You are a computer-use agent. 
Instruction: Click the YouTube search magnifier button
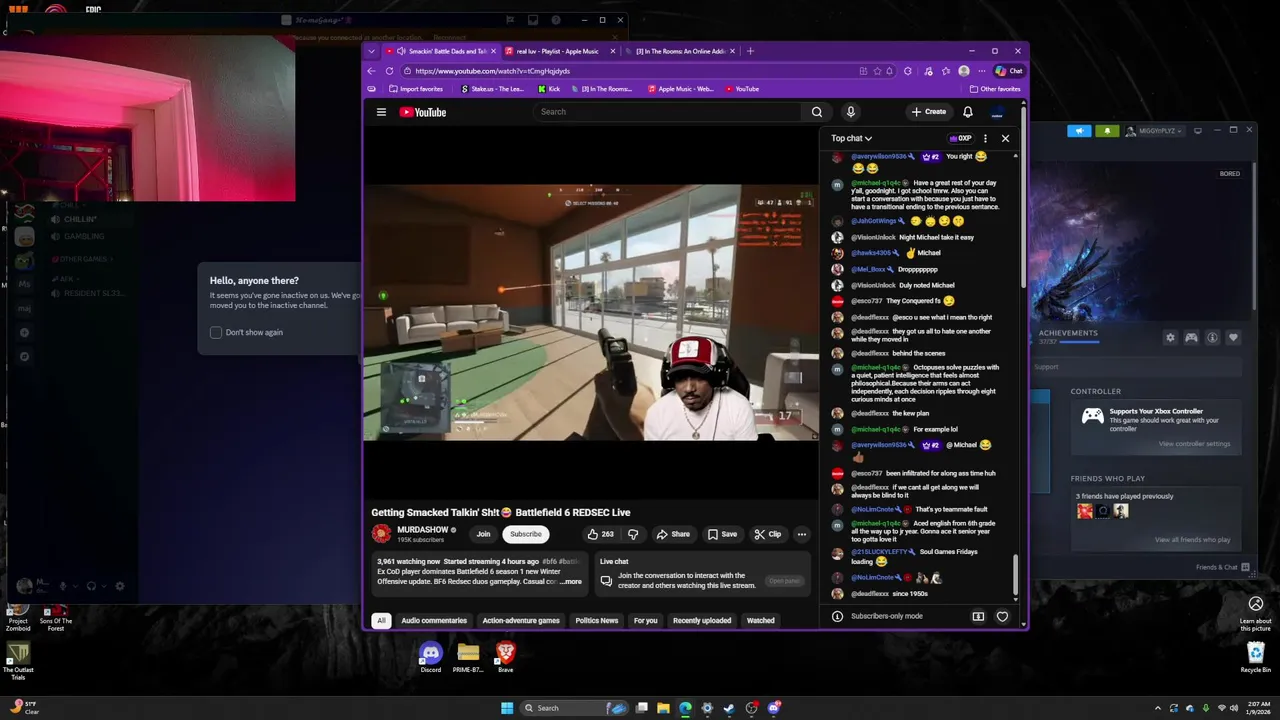tap(817, 112)
